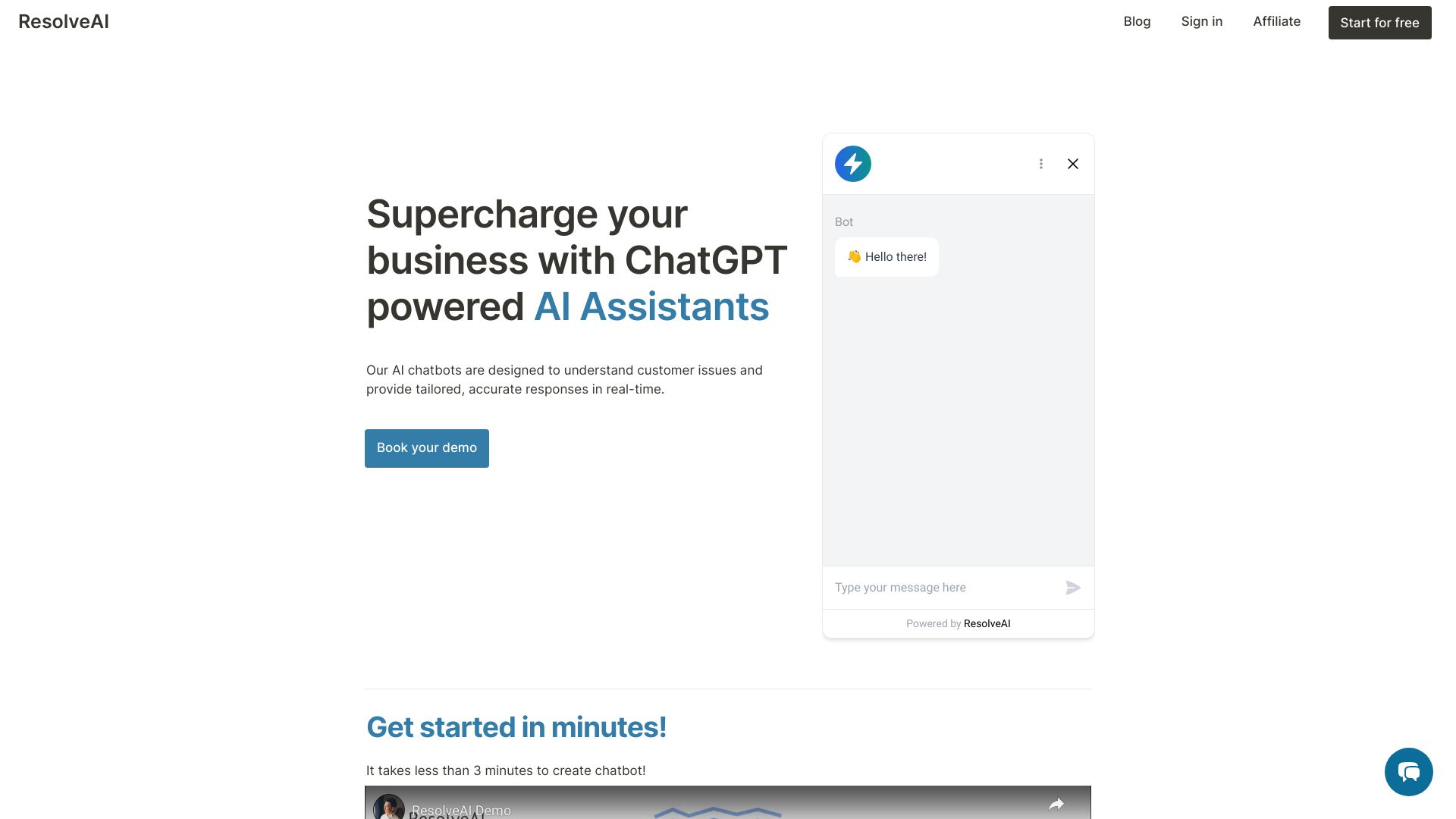Screen dimensions: 1456x819
Task: Click the ResolveAI lightning bolt icon
Action: [852, 163]
